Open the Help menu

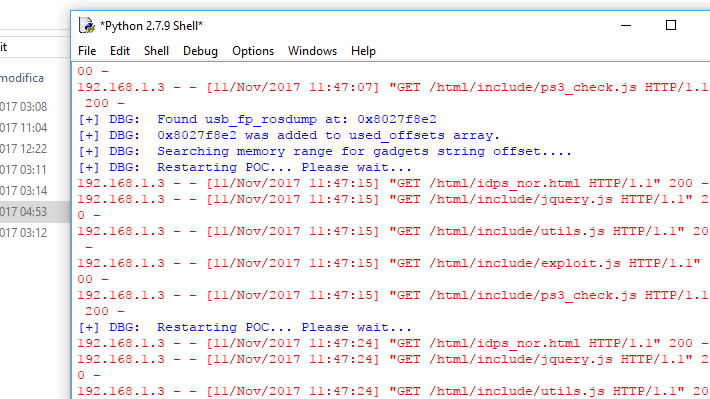[363, 51]
